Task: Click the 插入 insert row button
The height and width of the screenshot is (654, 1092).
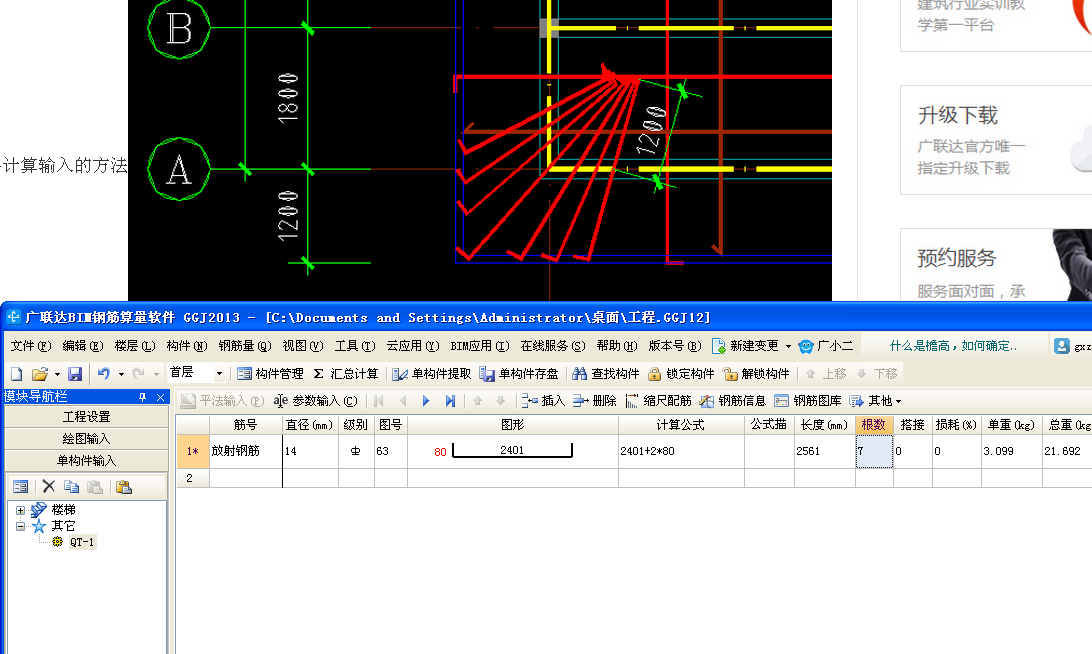Action: (x=544, y=400)
